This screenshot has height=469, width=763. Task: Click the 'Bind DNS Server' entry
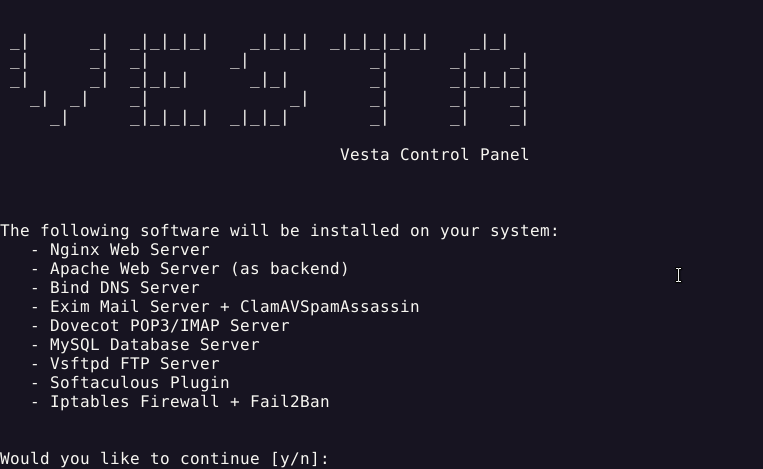(125, 288)
